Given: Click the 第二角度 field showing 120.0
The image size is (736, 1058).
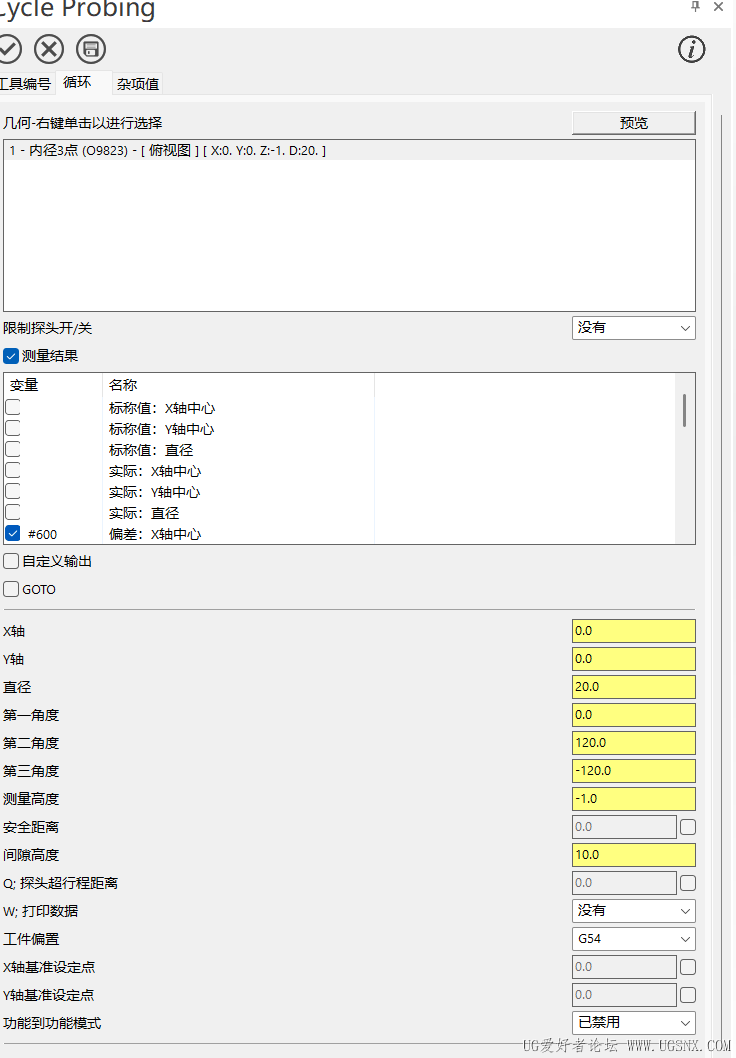Looking at the screenshot, I should pos(633,743).
